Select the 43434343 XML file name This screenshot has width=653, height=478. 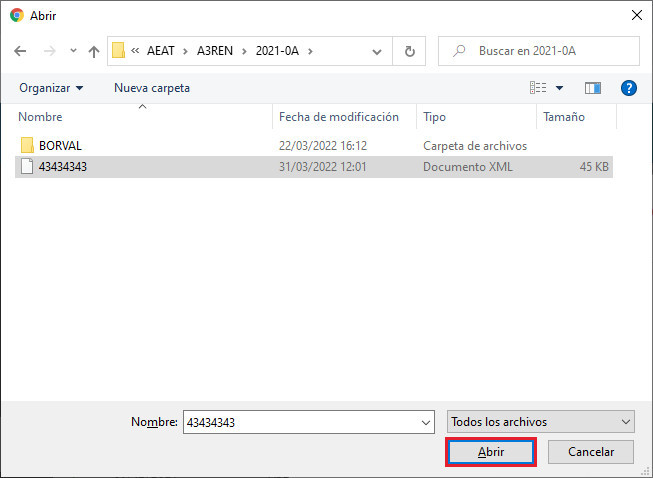coord(62,167)
